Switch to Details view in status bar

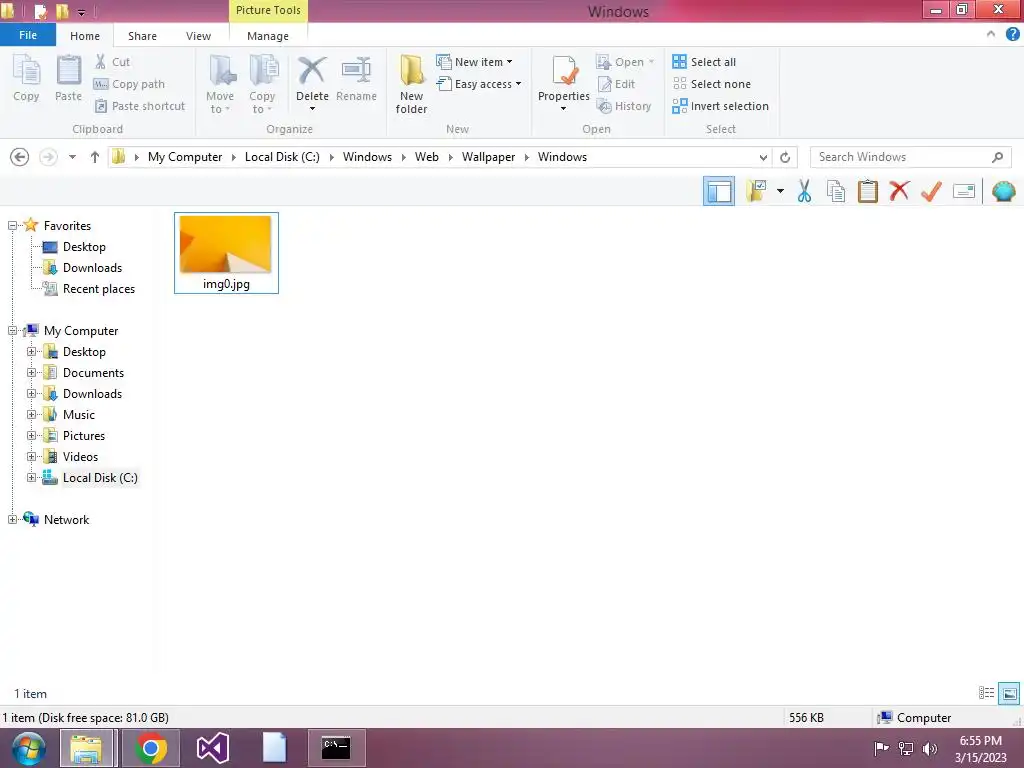click(986, 693)
